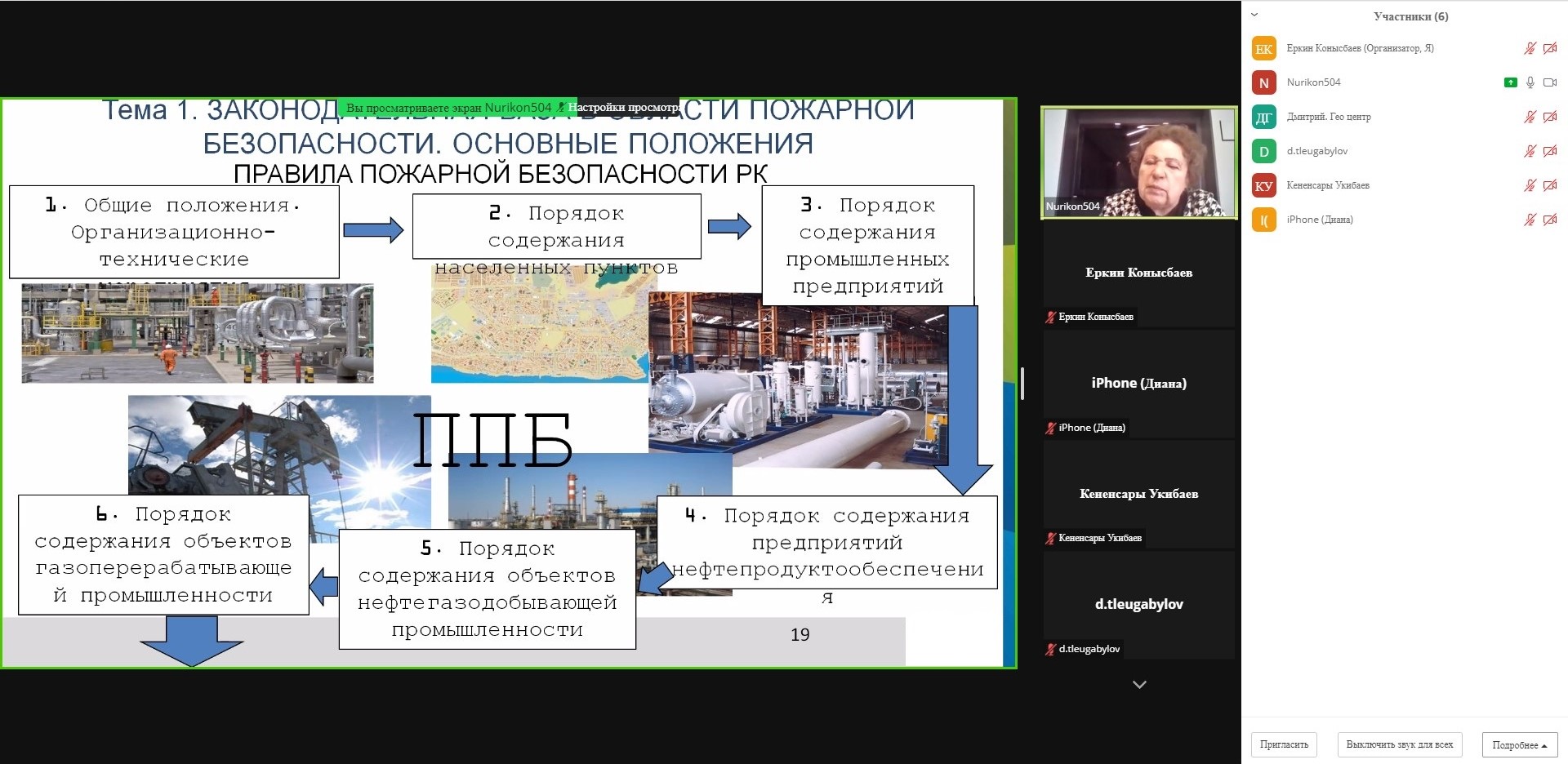Screen dimensions: 1568x764
Task: Toggle own microphone in Еркин Конысбаев organizer row
Action: point(1530,48)
